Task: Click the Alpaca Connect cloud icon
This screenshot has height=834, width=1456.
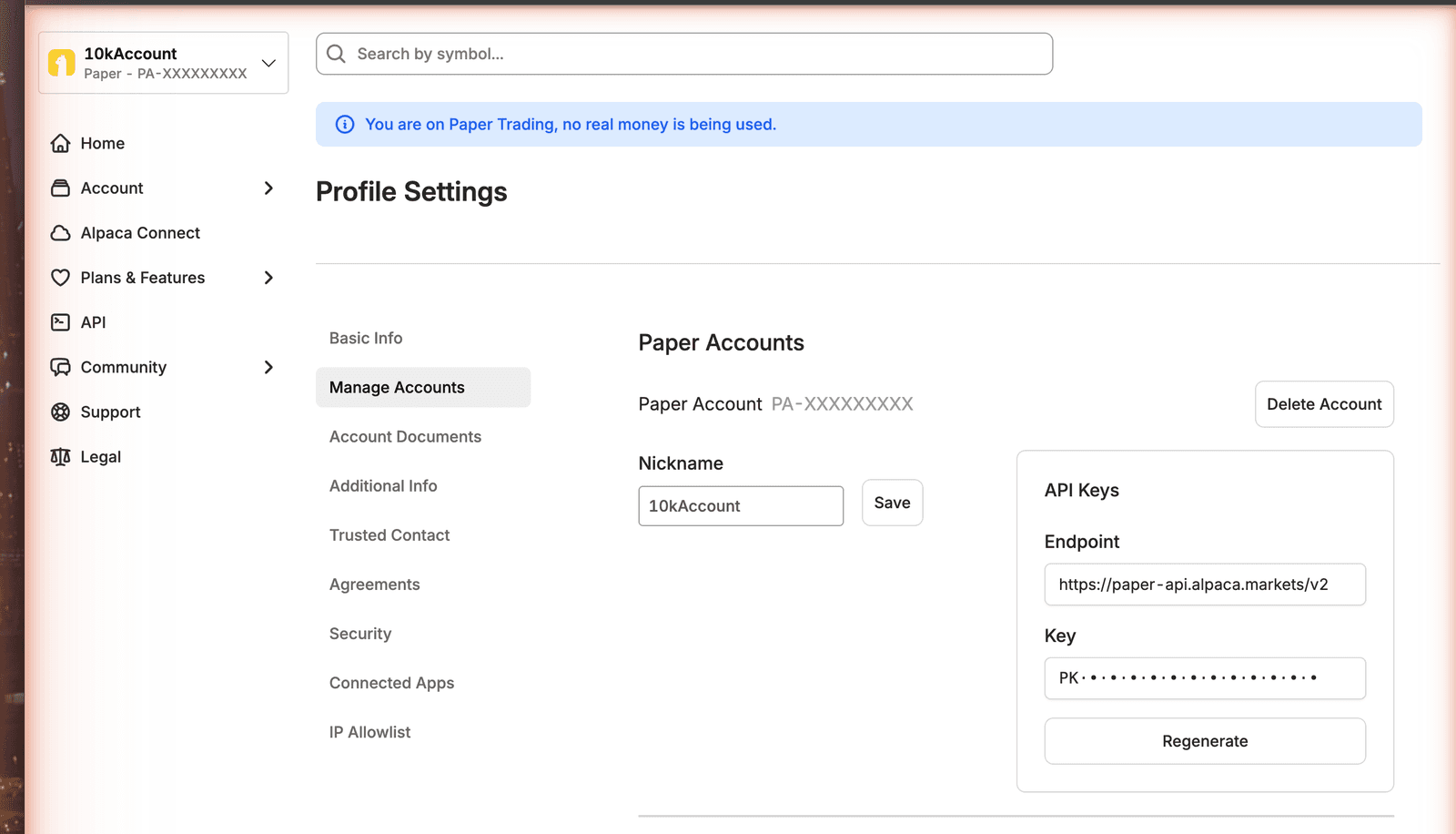Action: pos(60,233)
